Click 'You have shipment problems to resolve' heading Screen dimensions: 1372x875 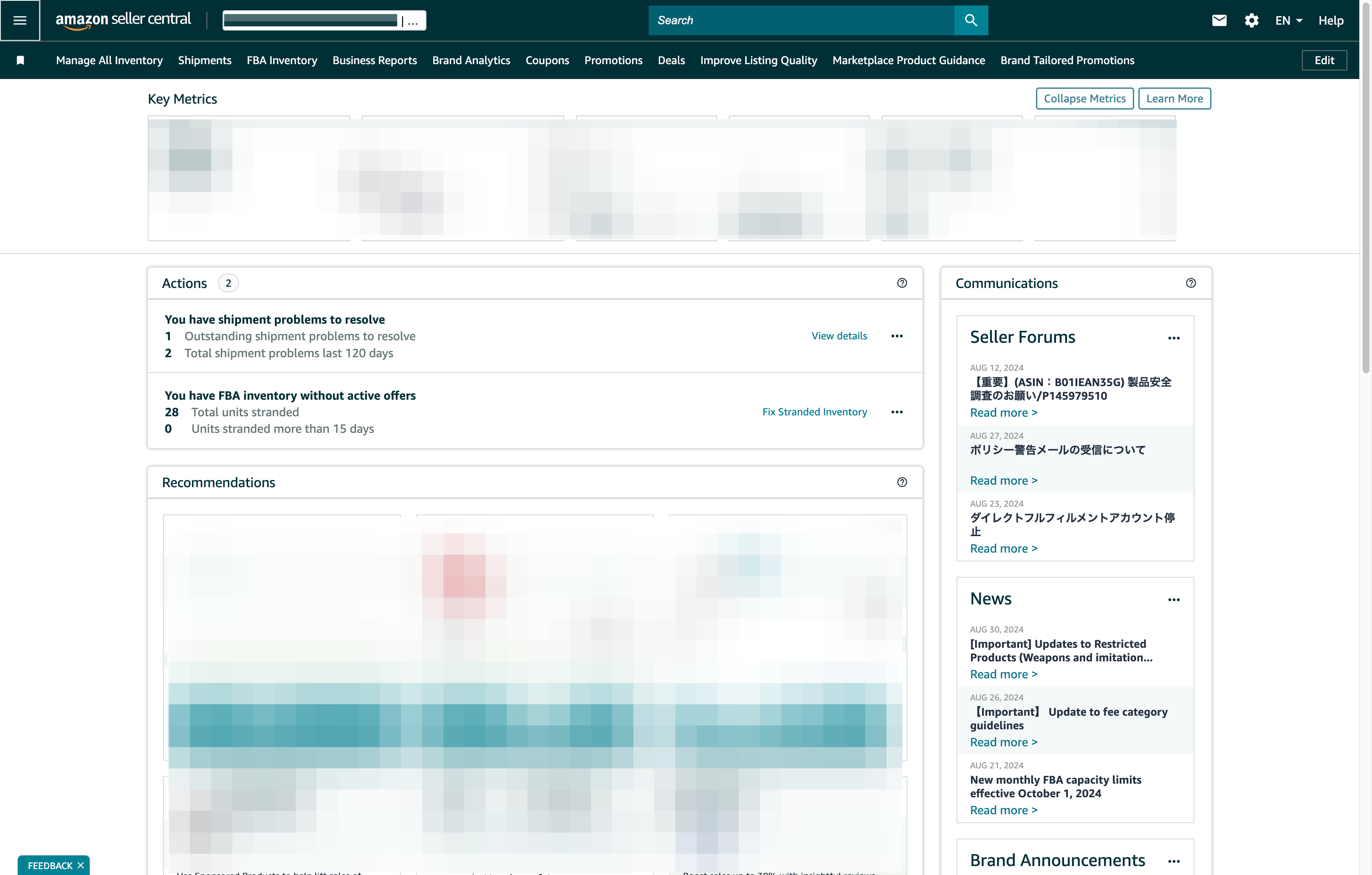click(x=275, y=319)
